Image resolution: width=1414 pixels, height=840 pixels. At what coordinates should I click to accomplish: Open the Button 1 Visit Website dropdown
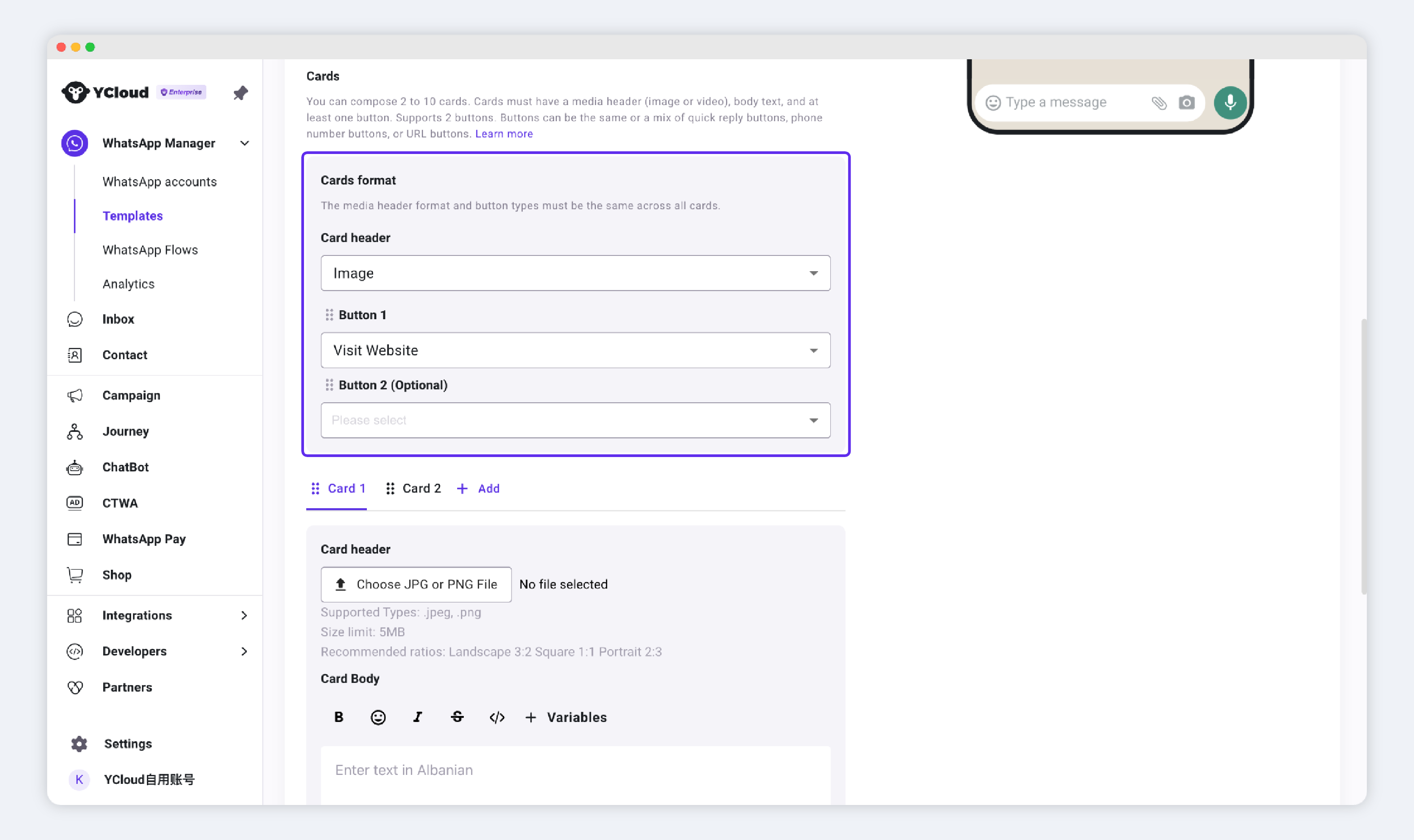pyautogui.click(x=575, y=350)
